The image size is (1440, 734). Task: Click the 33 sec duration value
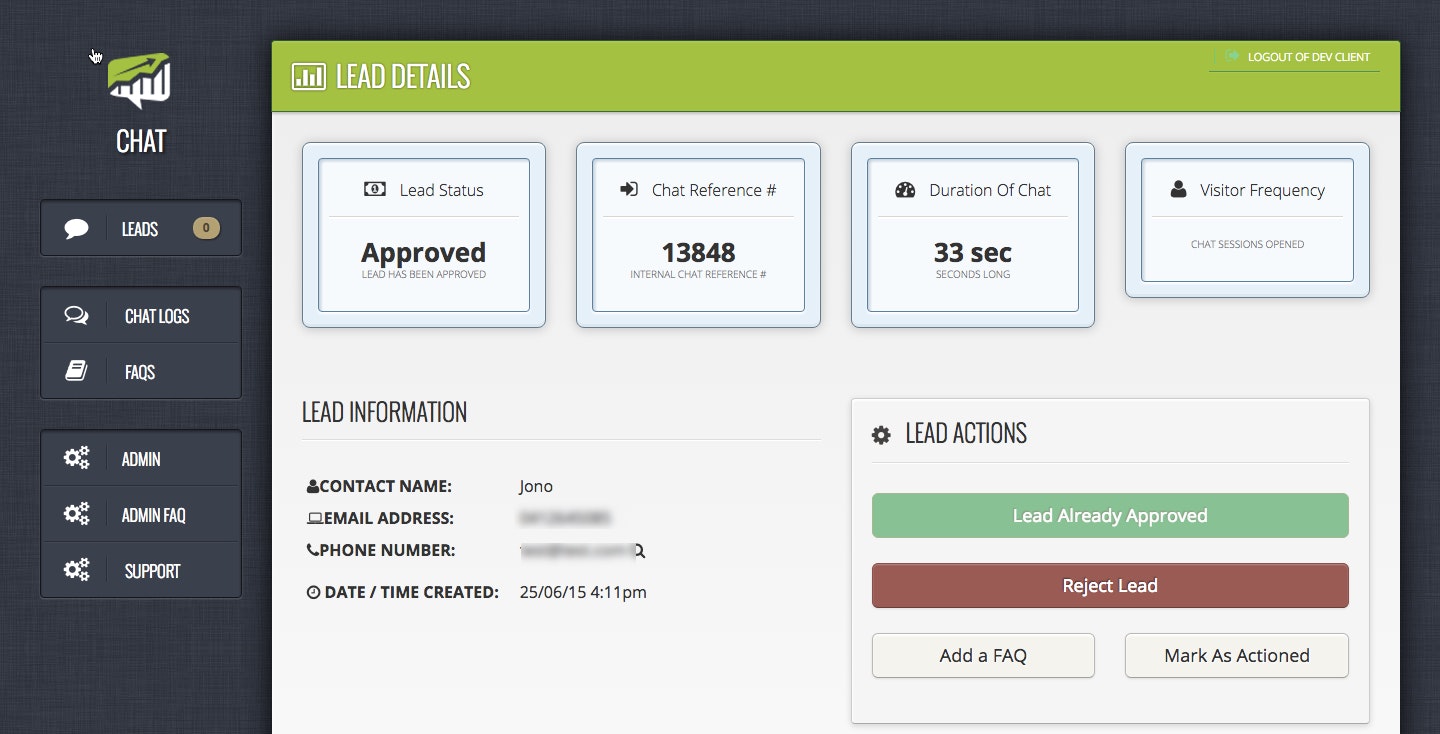(973, 252)
